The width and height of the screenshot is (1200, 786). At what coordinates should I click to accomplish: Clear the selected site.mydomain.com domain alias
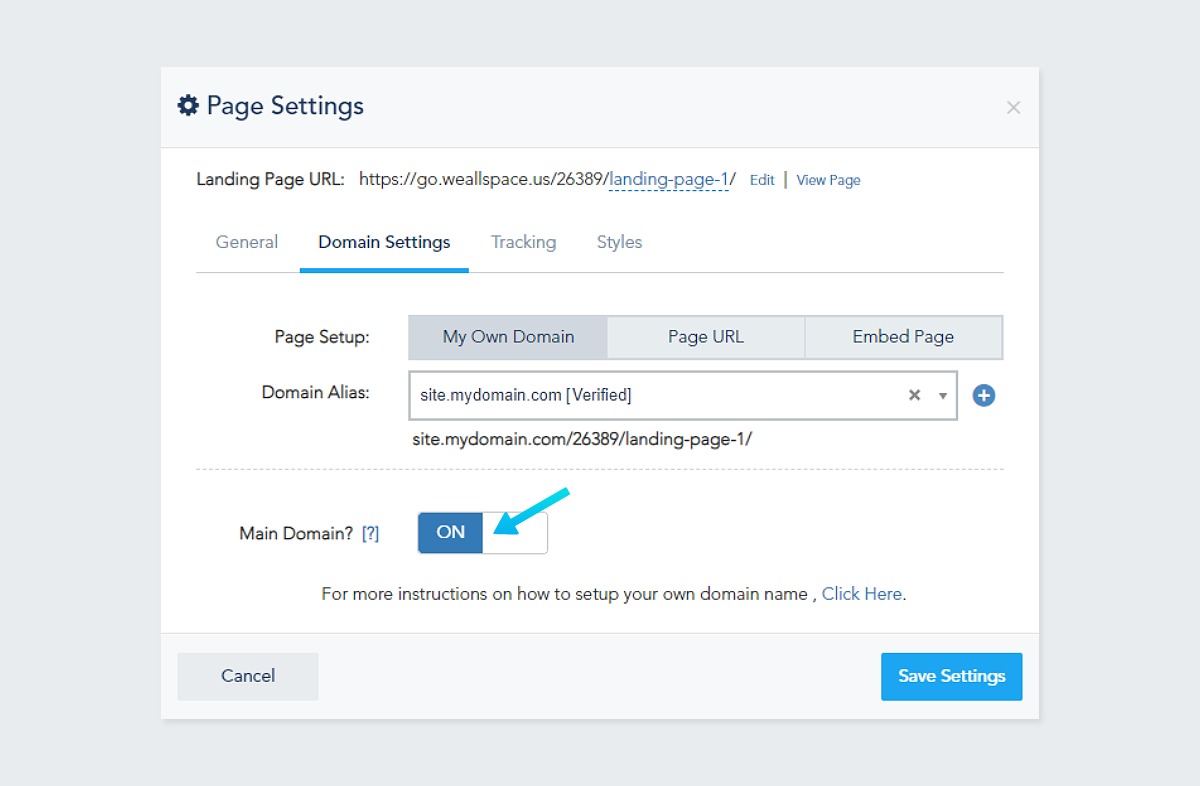(914, 395)
